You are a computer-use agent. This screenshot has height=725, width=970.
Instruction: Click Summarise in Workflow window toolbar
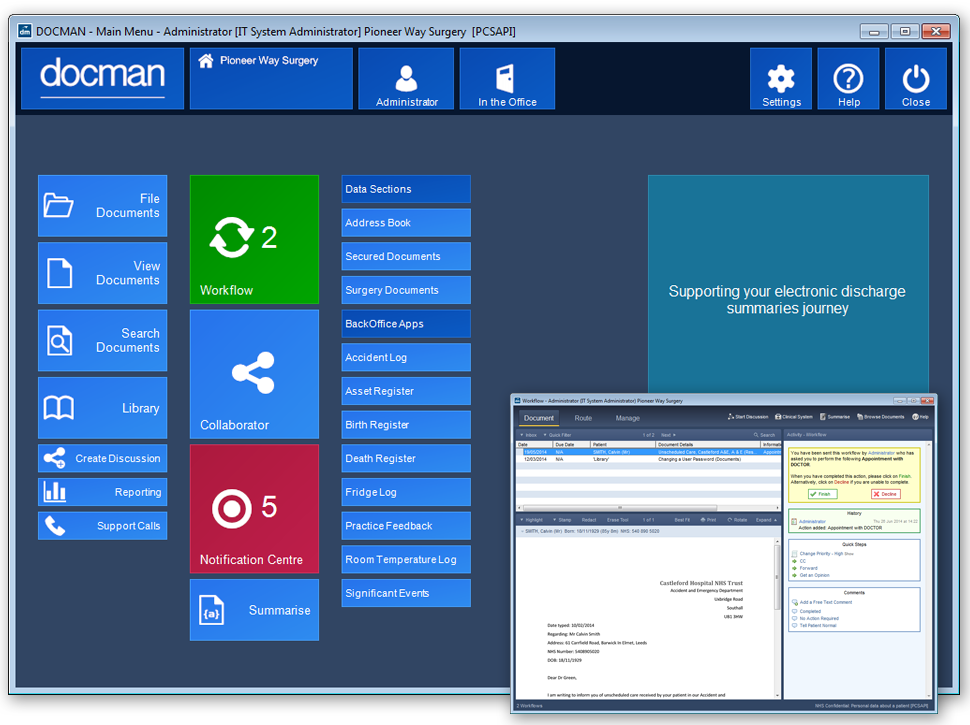[835, 417]
